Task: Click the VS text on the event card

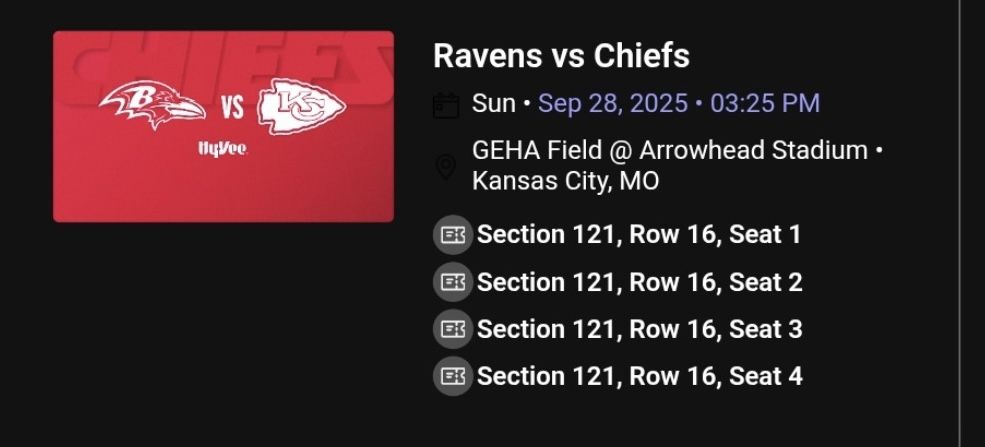Action: tap(231, 107)
